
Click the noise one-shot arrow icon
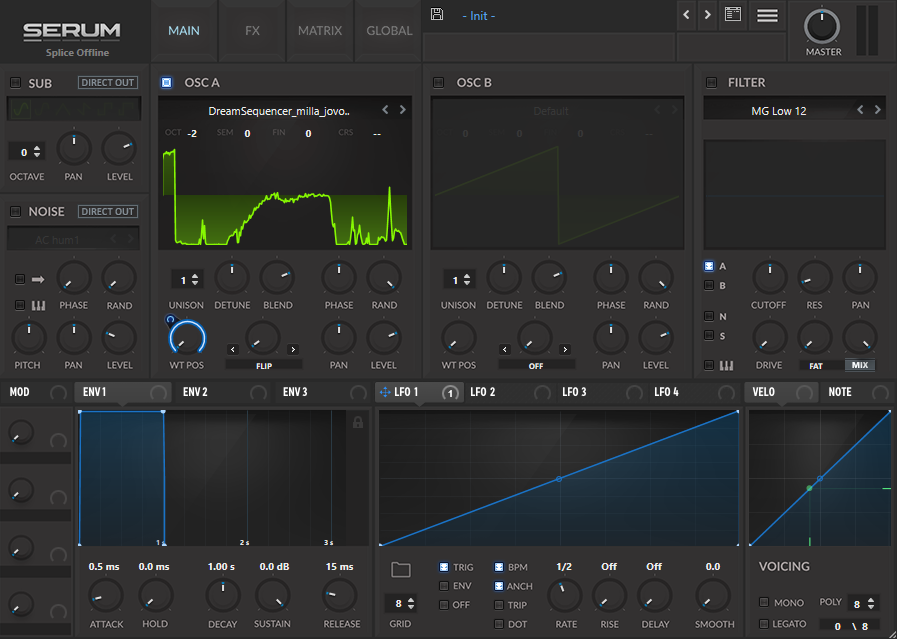click(x=38, y=279)
